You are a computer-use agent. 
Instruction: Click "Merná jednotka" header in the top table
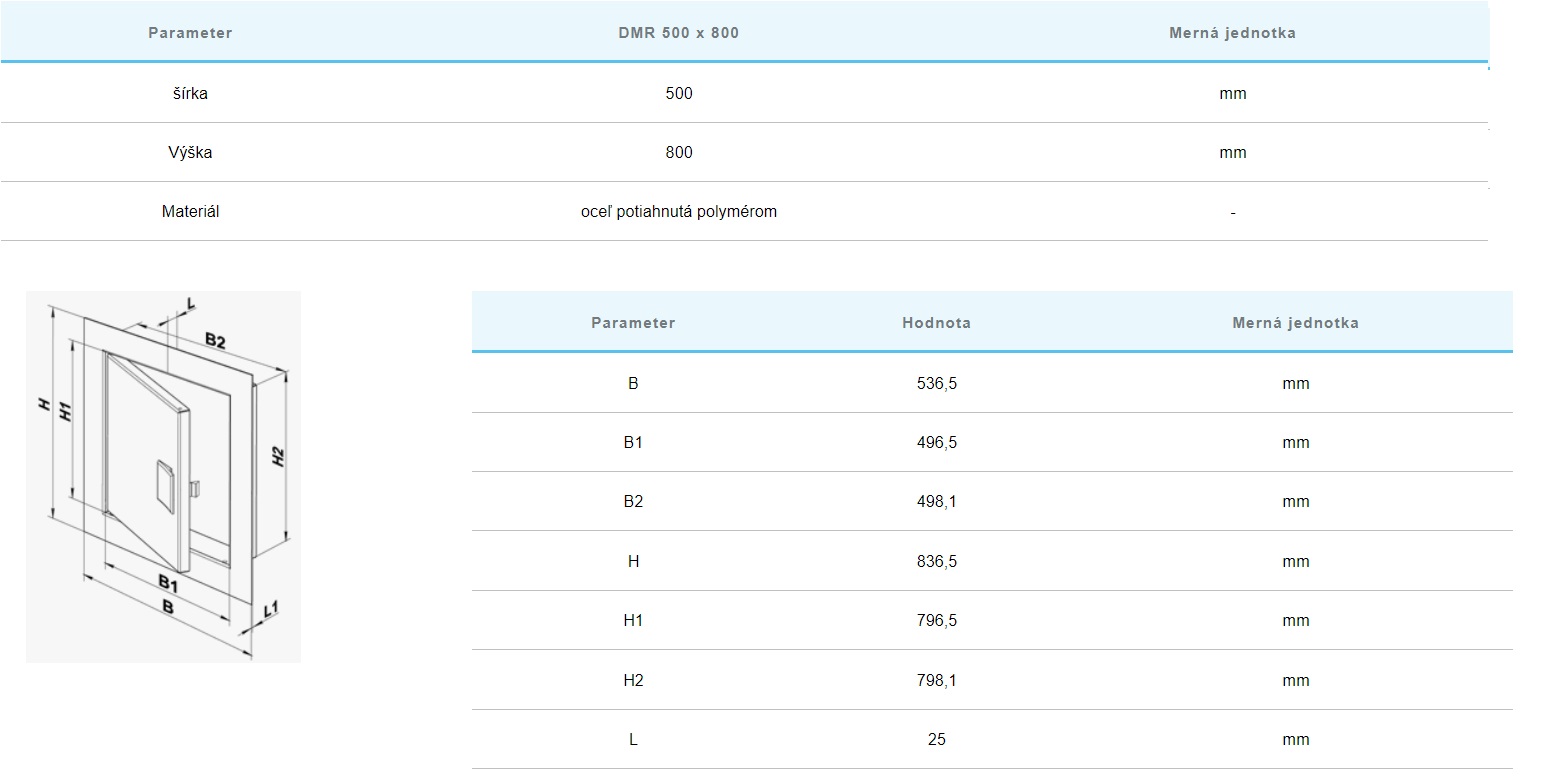(1232, 33)
